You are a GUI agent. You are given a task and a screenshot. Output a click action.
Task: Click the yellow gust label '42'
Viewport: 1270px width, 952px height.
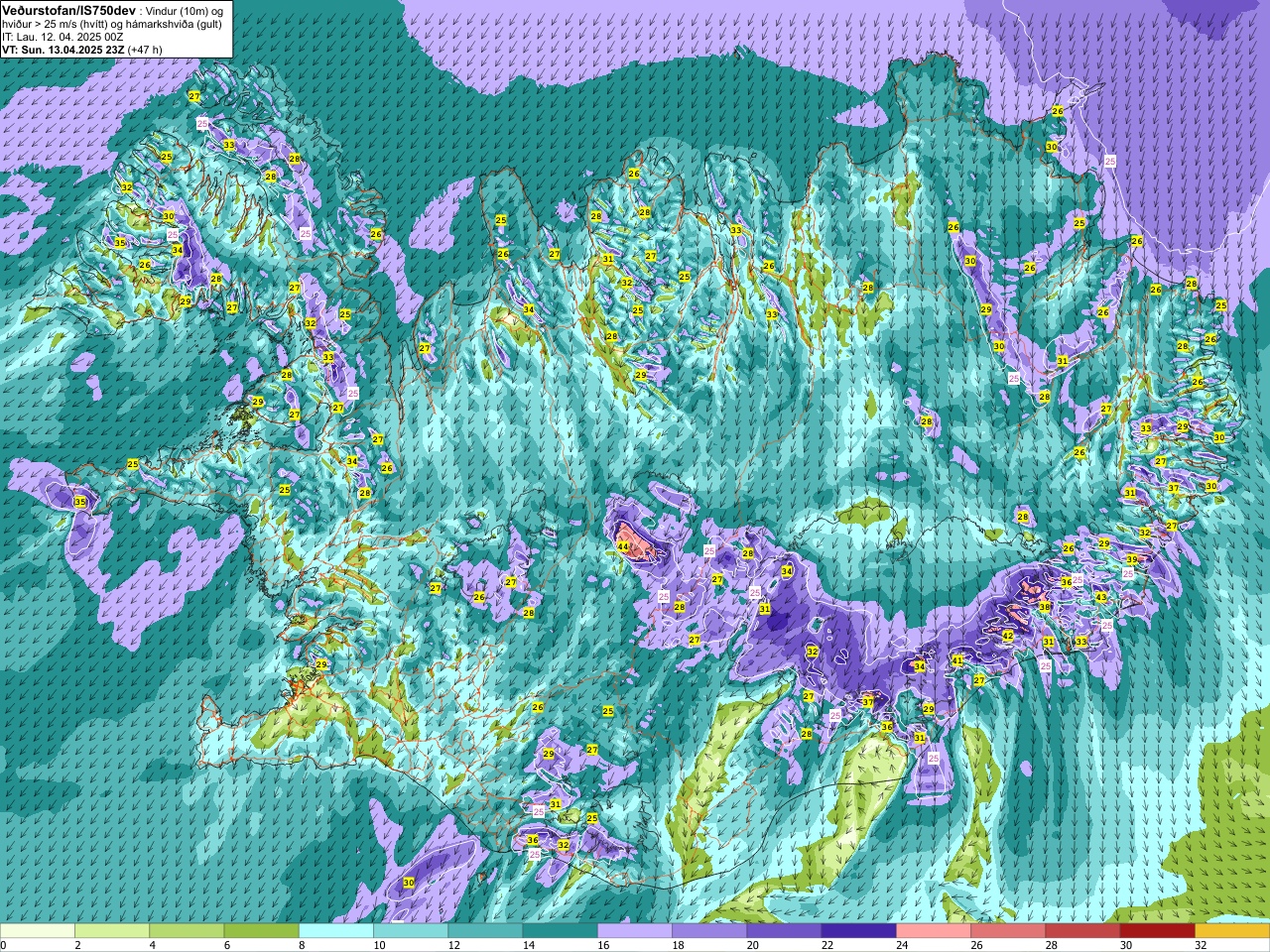1007,636
